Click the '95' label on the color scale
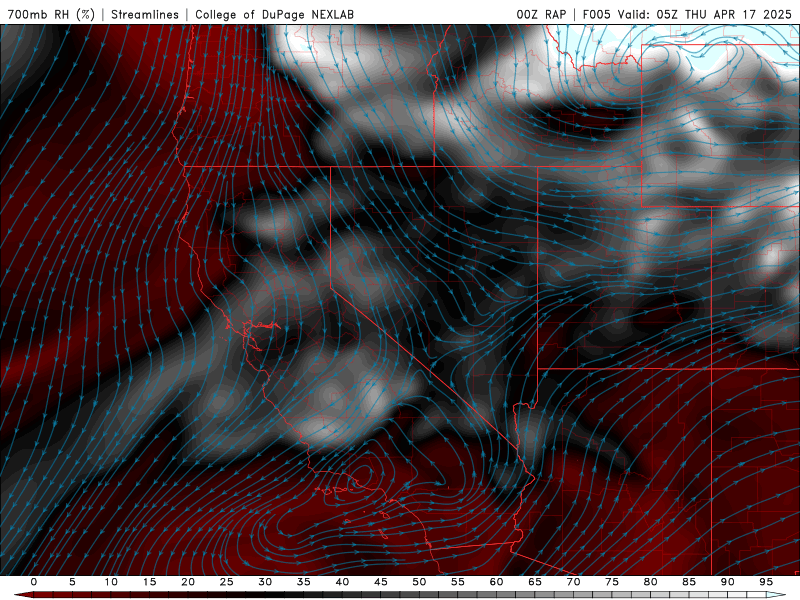The image size is (800, 600). tap(766, 582)
